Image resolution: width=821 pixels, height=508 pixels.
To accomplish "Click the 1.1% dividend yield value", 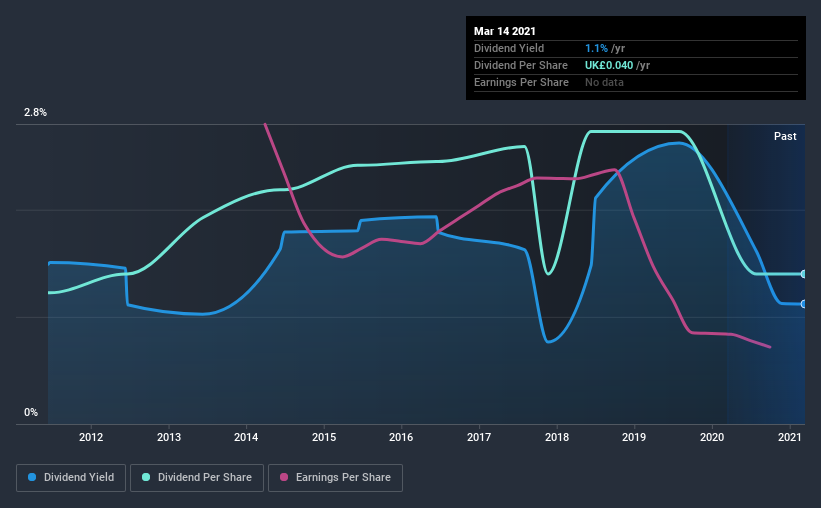I will click(596, 48).
